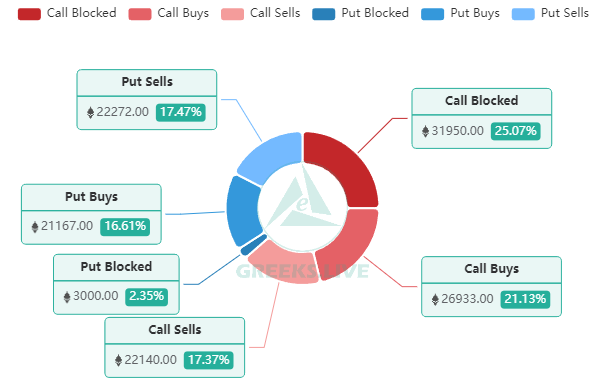Click the Ethereum icon beside 3000.00

tap(67, 297)
